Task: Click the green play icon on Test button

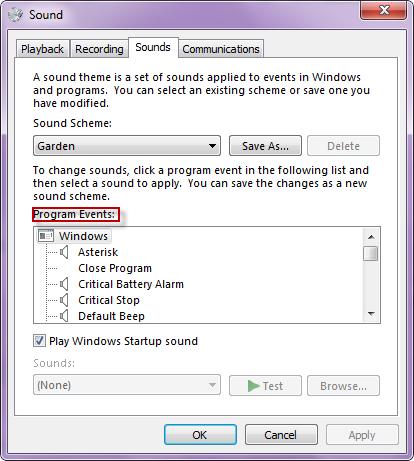Action: pos(254,386)
